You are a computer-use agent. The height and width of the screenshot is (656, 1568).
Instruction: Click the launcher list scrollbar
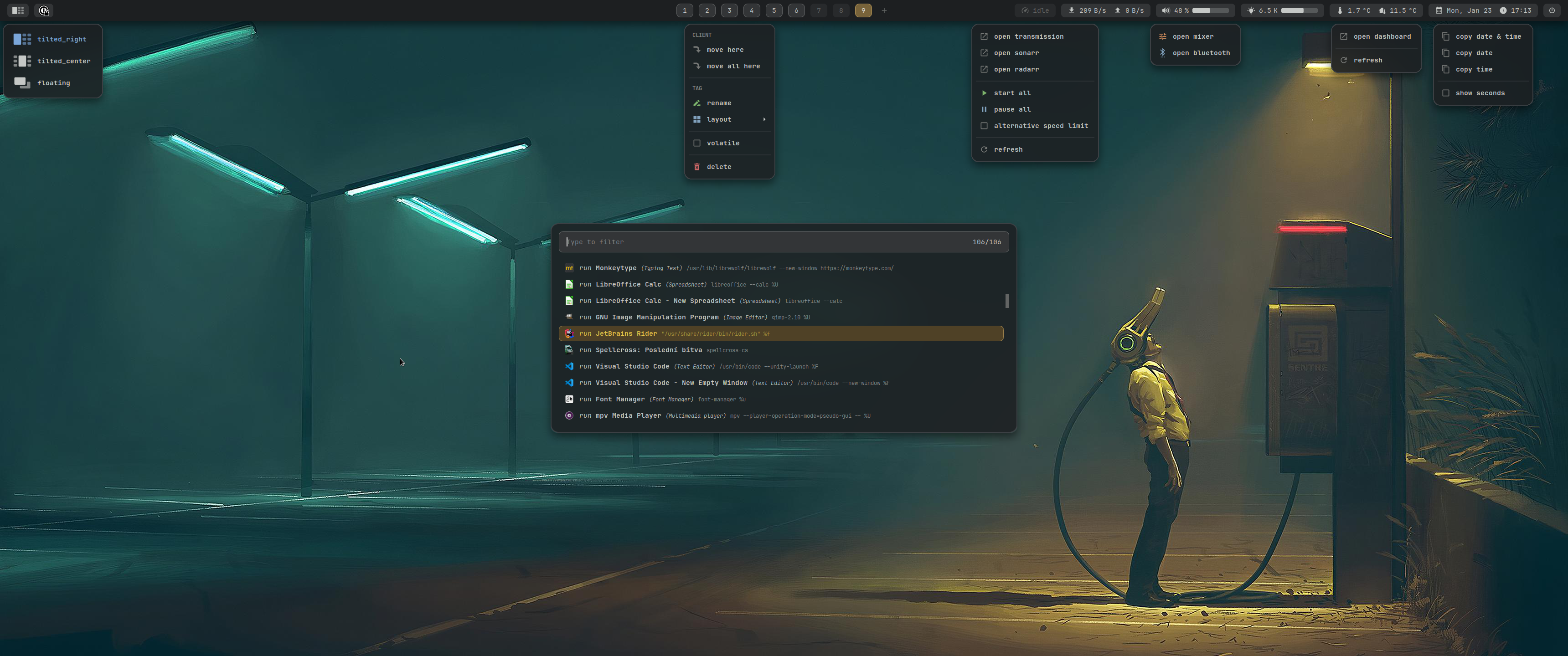coord(1007,301)
